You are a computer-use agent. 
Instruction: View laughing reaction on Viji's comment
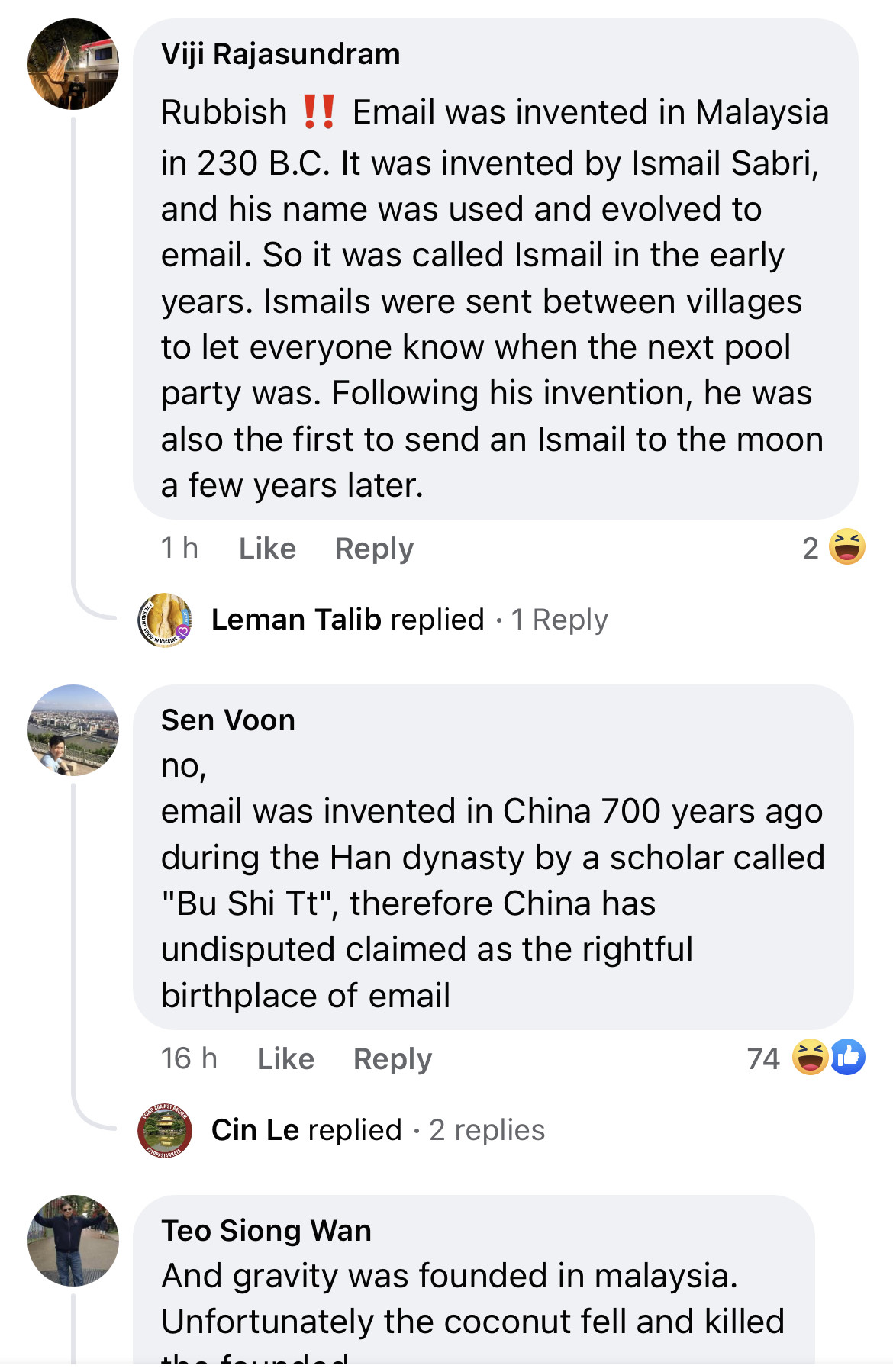tap(846, 547)
